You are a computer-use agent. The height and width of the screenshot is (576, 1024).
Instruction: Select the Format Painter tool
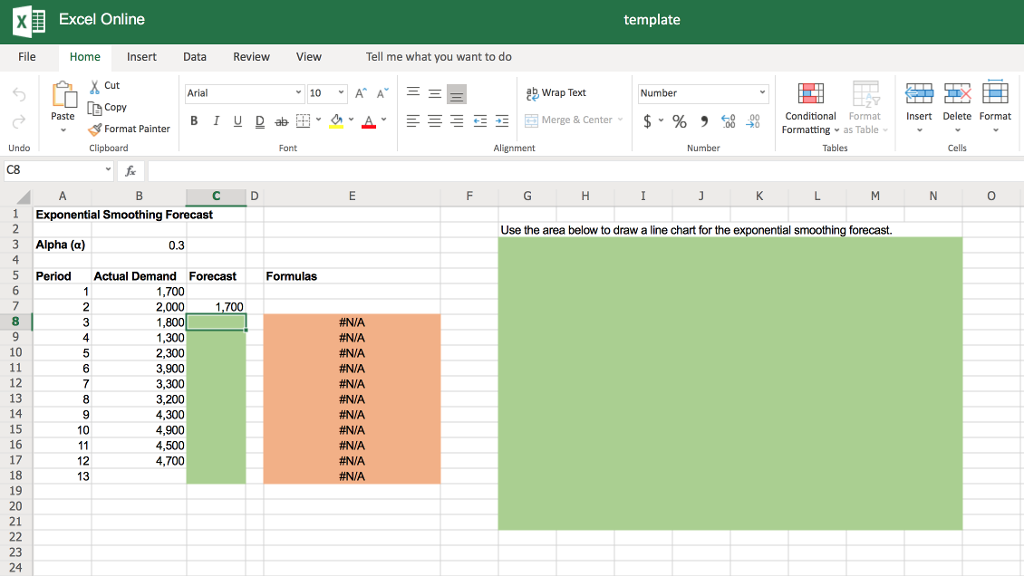pos(130,128)
